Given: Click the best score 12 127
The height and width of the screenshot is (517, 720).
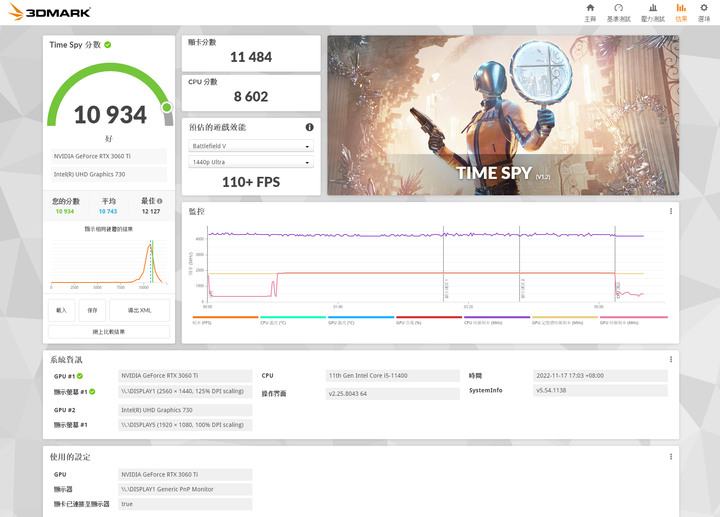Looking at the screenshot, I should click(151, 212).
